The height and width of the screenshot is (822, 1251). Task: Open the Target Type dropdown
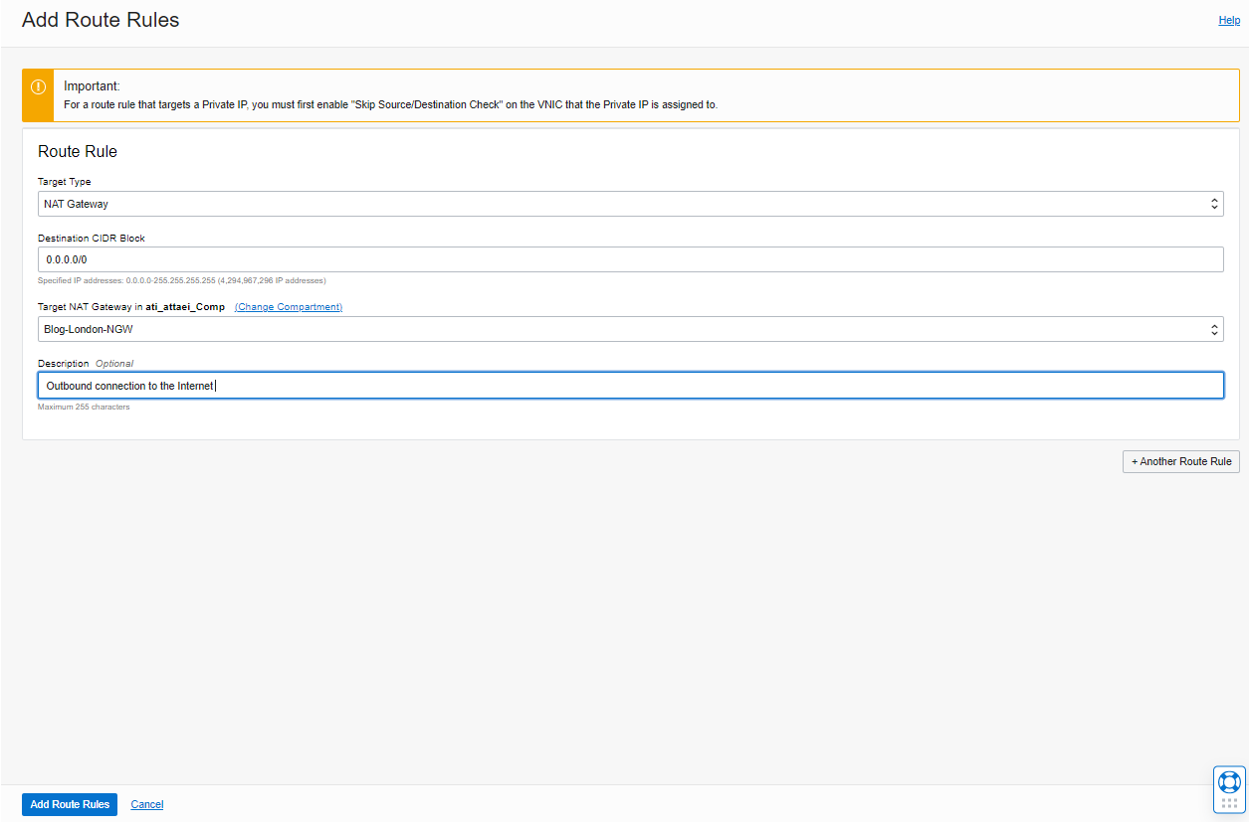(x=630, y=204)
